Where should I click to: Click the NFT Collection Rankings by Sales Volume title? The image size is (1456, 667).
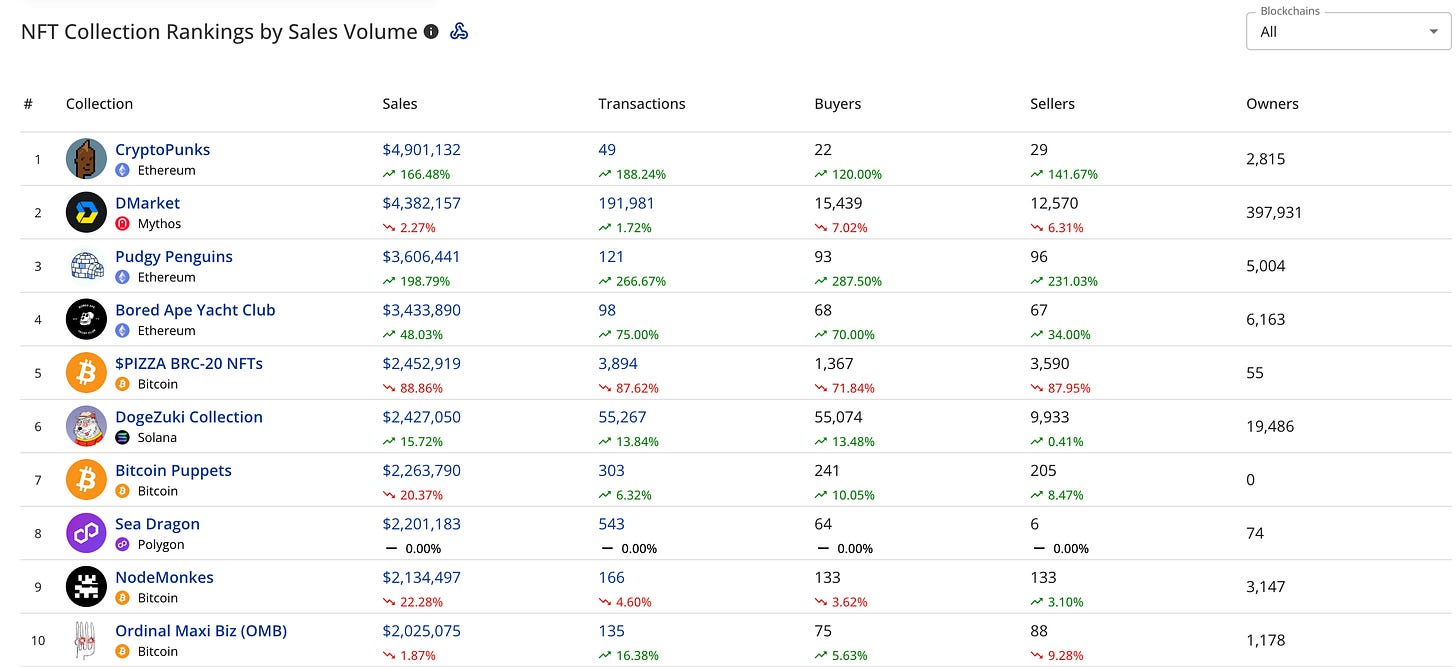click(219, 31)
